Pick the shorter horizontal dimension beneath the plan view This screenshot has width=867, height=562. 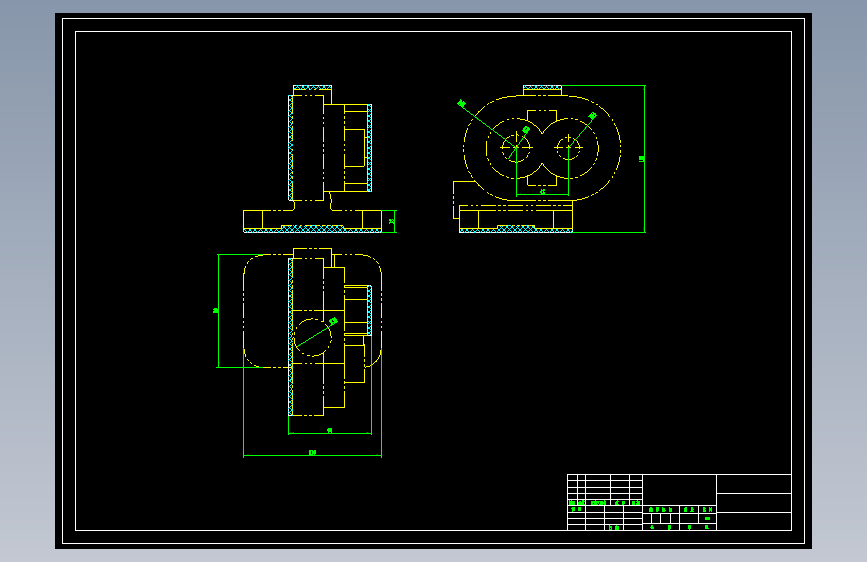click(x=330, y=433)
